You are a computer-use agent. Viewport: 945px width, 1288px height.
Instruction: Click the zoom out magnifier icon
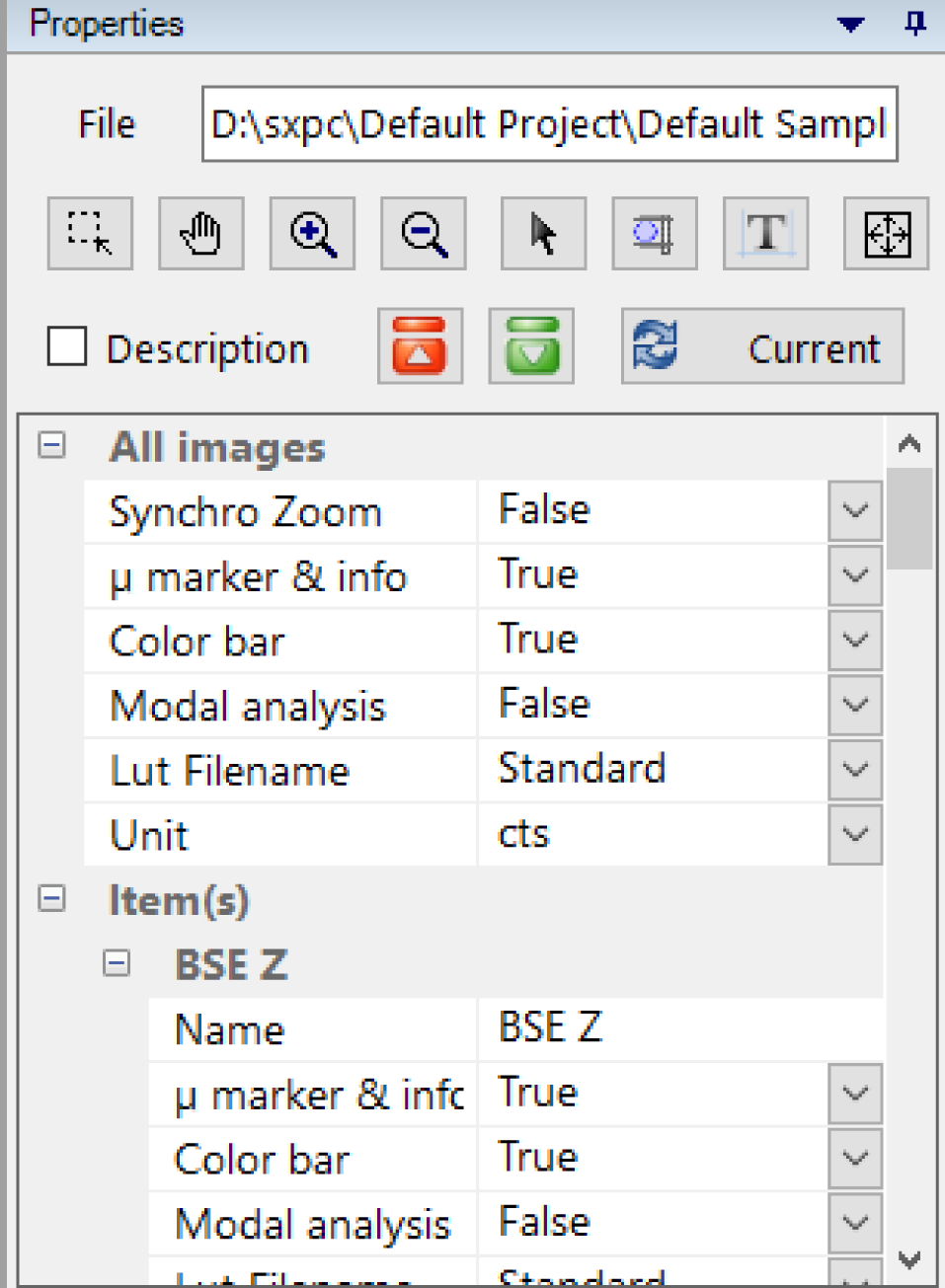coord(424,234)
